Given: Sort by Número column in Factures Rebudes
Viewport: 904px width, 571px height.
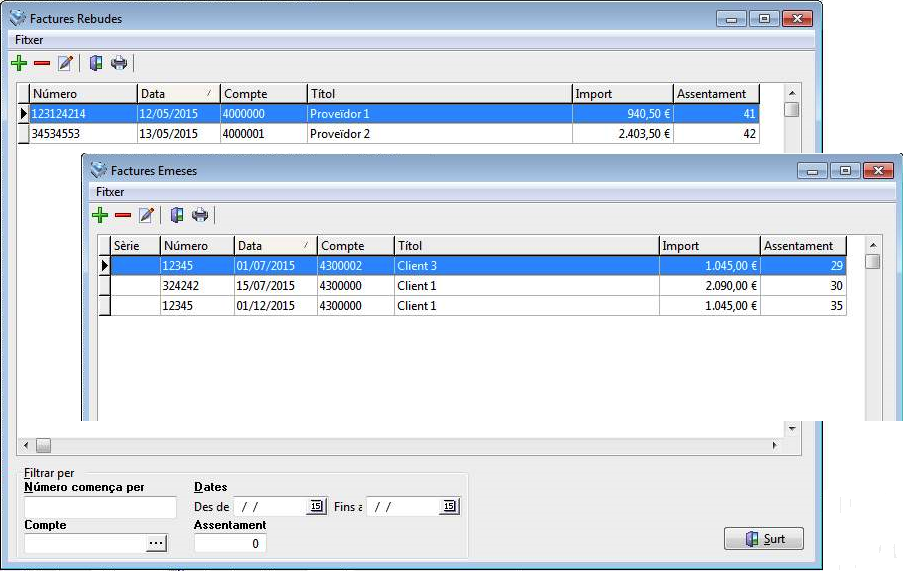Looking at the screenshot, I should [83, 93].
